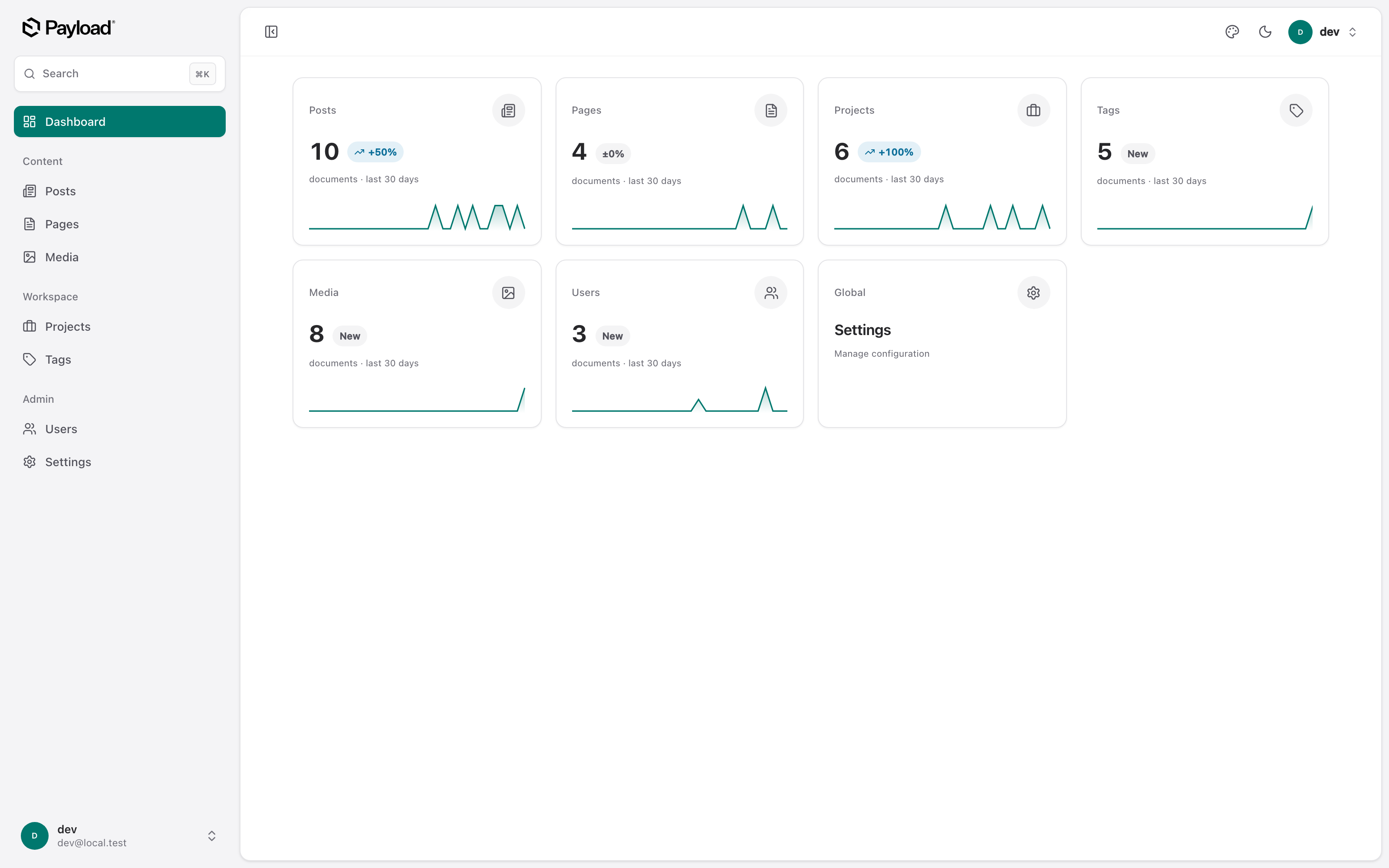Open the Settings global card heading
This screenshot has width=1389, height=868.
862,330
